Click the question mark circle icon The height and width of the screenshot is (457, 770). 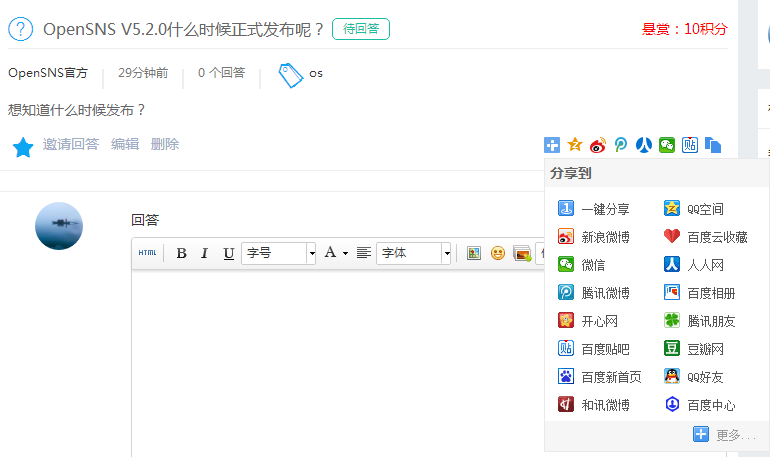(x=21, y=29)
